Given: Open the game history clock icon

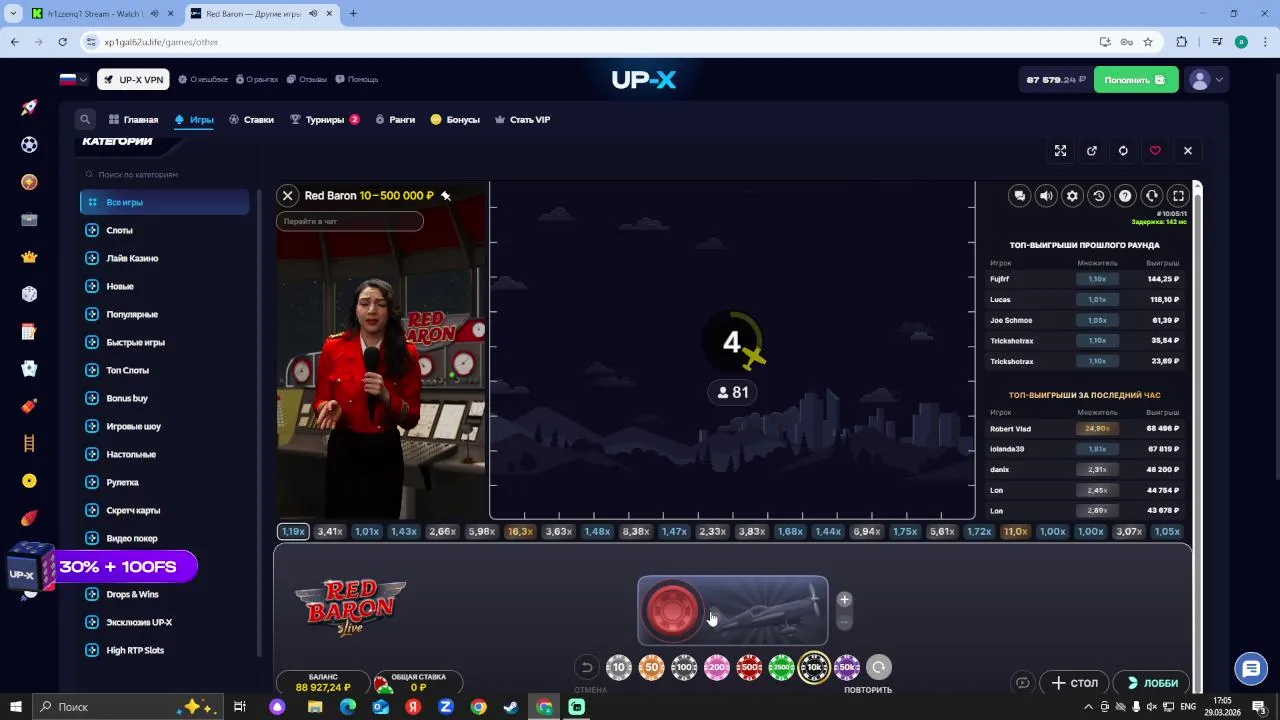Looking at the screenshot, I should pyautogui.click(x=1099, y=196).
